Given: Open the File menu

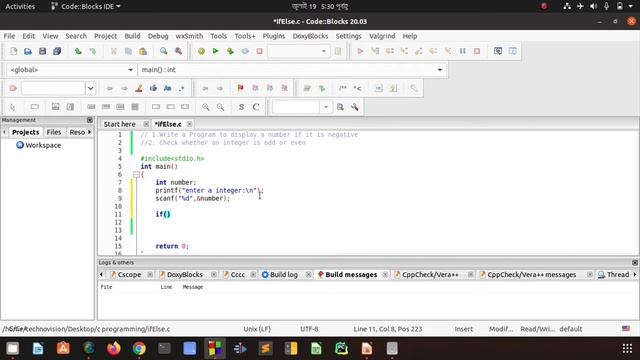Looking at the screenshot, I should coord(9,36).
